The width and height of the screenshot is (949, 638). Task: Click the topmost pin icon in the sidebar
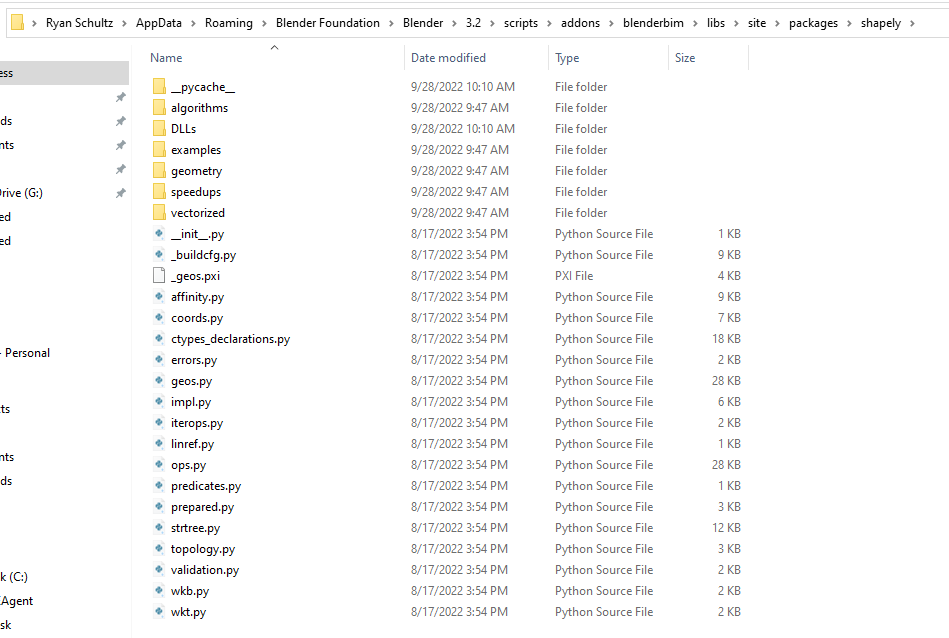[x=120, y=99]
